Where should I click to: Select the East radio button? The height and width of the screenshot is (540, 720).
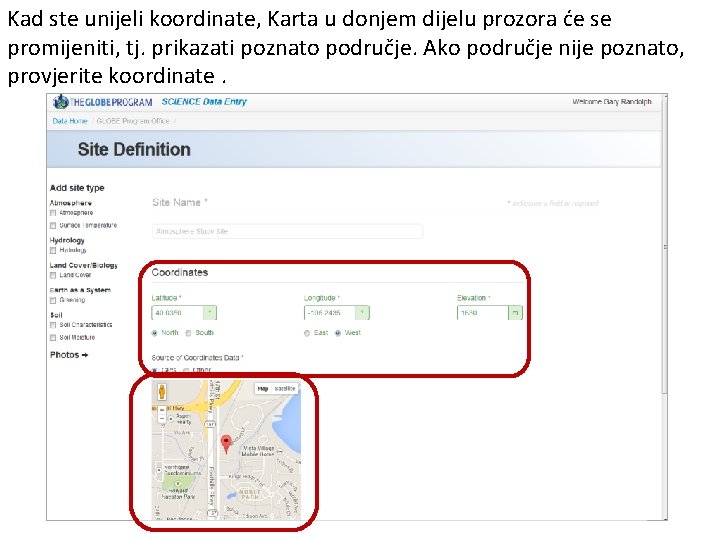pyautogui.click(x=307, y=333)
